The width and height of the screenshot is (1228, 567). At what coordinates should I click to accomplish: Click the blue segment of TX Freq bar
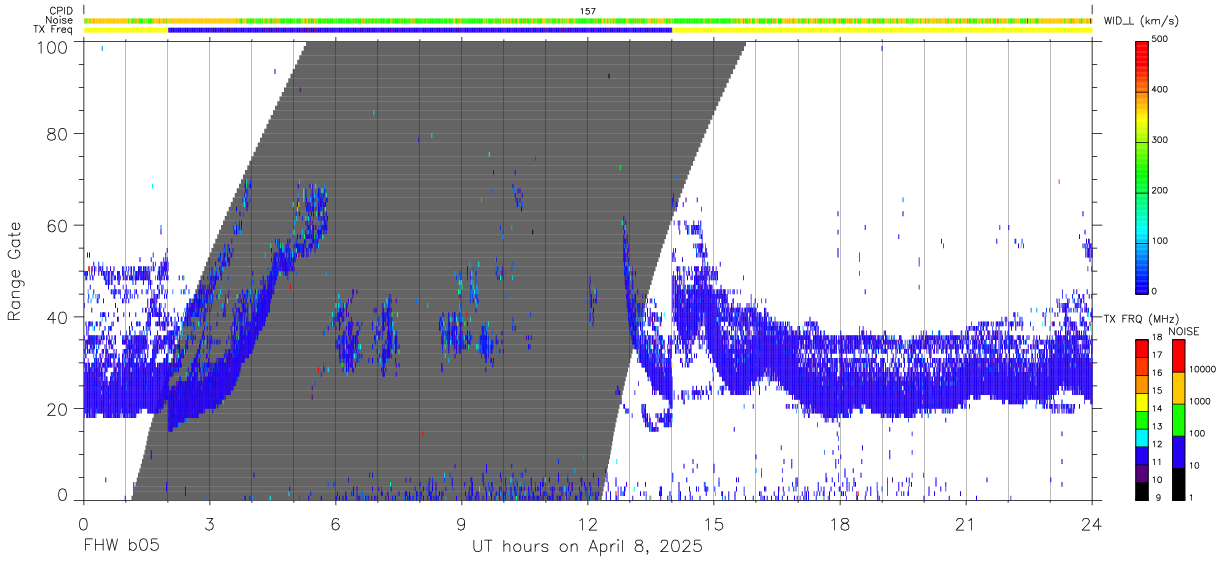point(420,30)
